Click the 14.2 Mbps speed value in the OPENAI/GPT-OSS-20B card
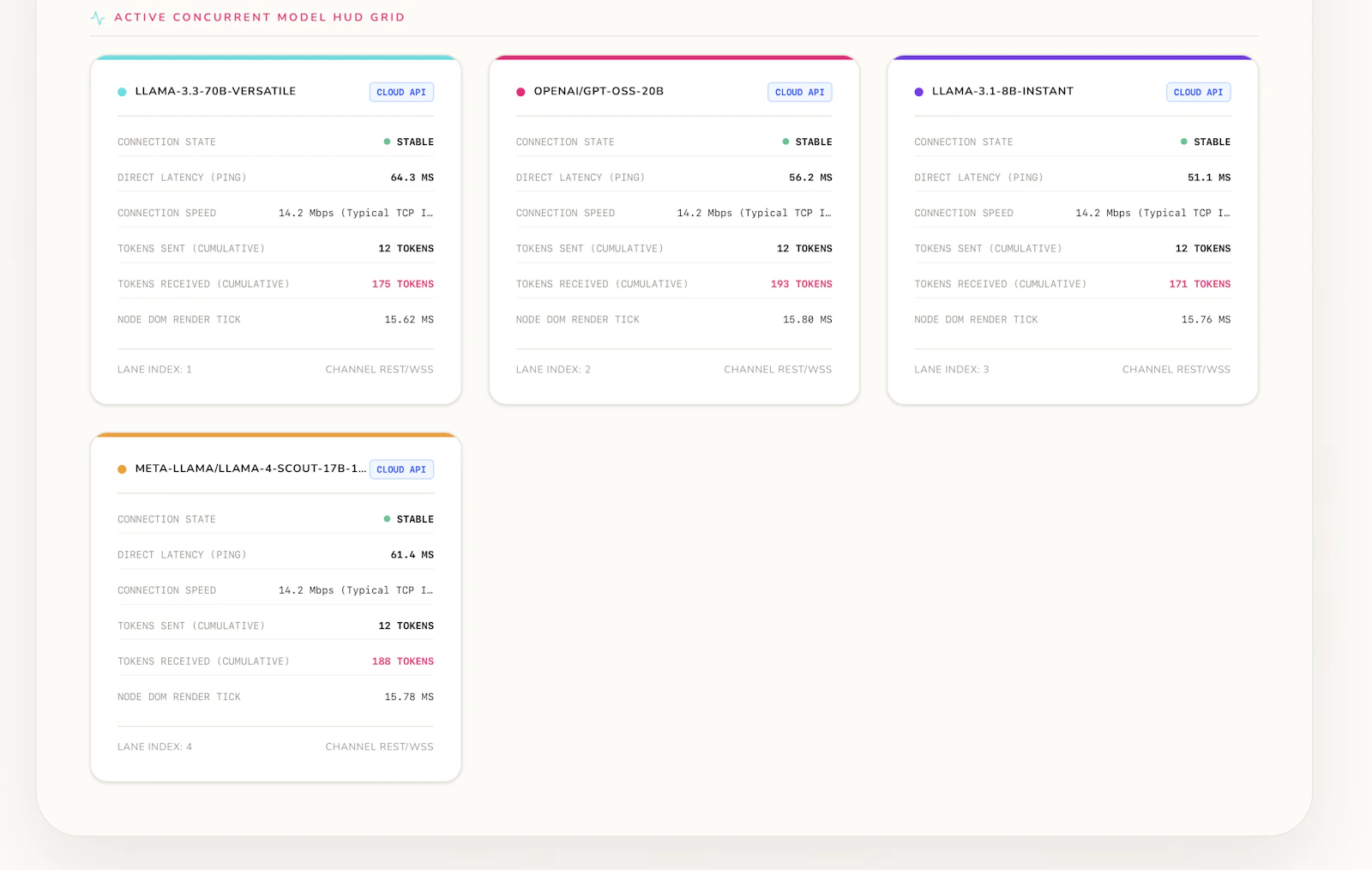Screen dimensions: 1372x870 coord(755,213)
